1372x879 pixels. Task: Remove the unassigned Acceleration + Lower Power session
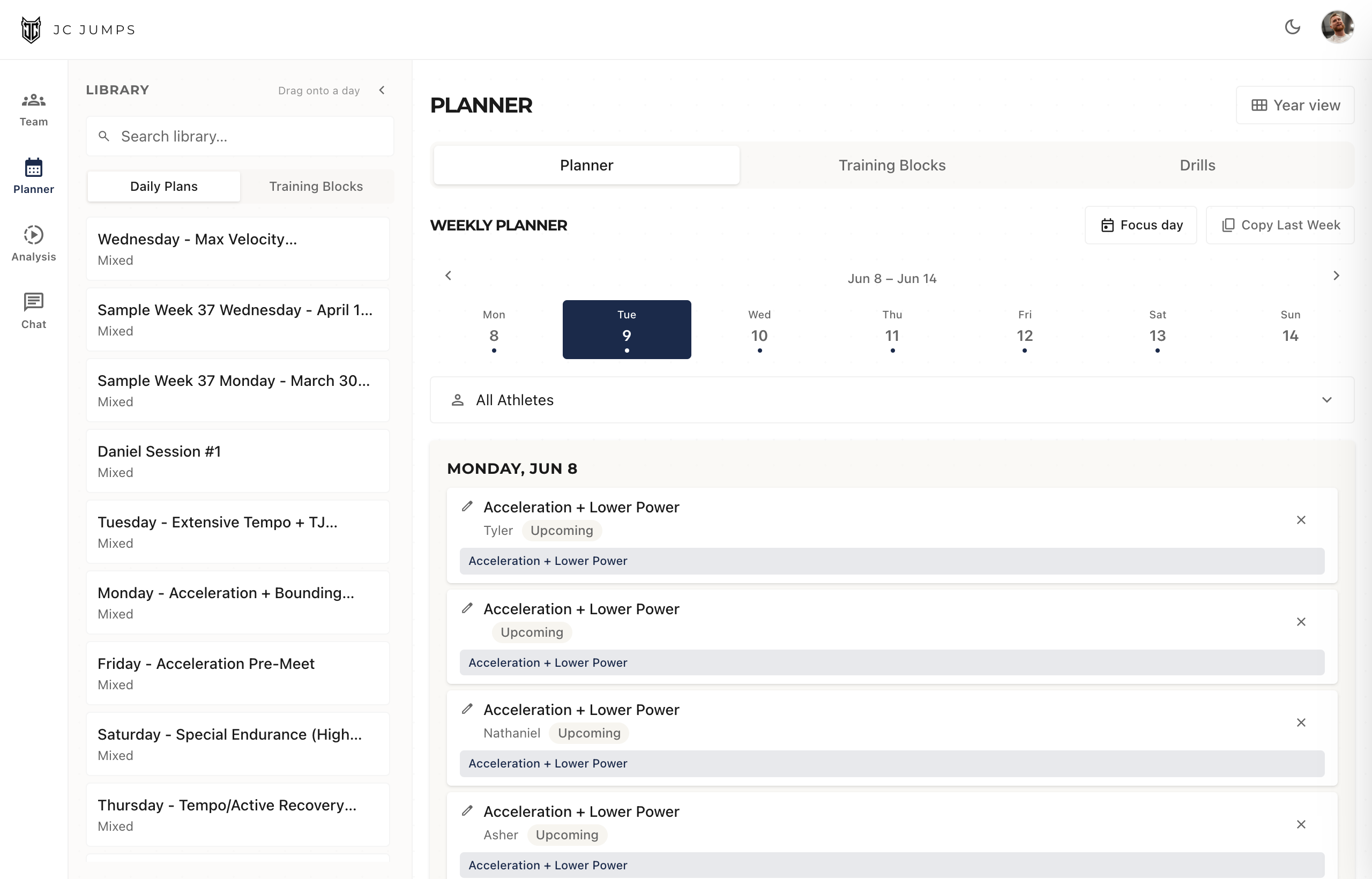[1301, 622]
